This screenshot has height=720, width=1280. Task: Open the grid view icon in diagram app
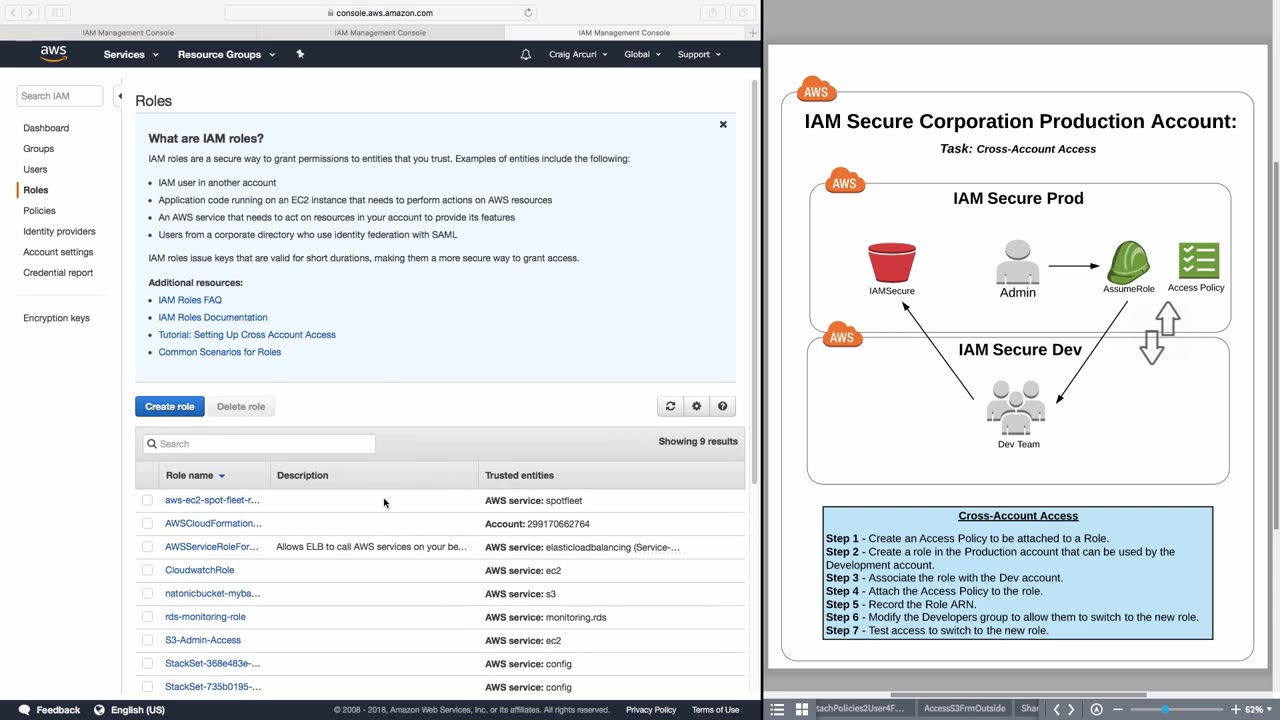tap(801, 709)
